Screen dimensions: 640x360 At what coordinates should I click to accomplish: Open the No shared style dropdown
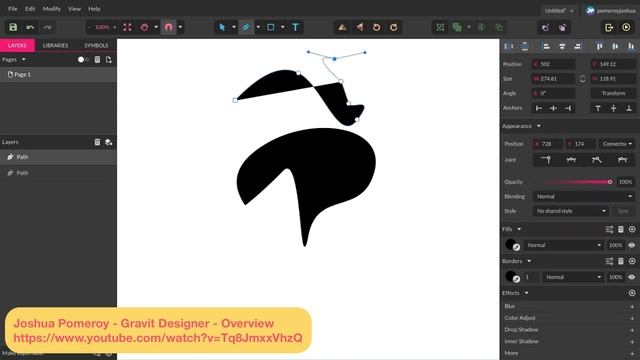point(571,211)
